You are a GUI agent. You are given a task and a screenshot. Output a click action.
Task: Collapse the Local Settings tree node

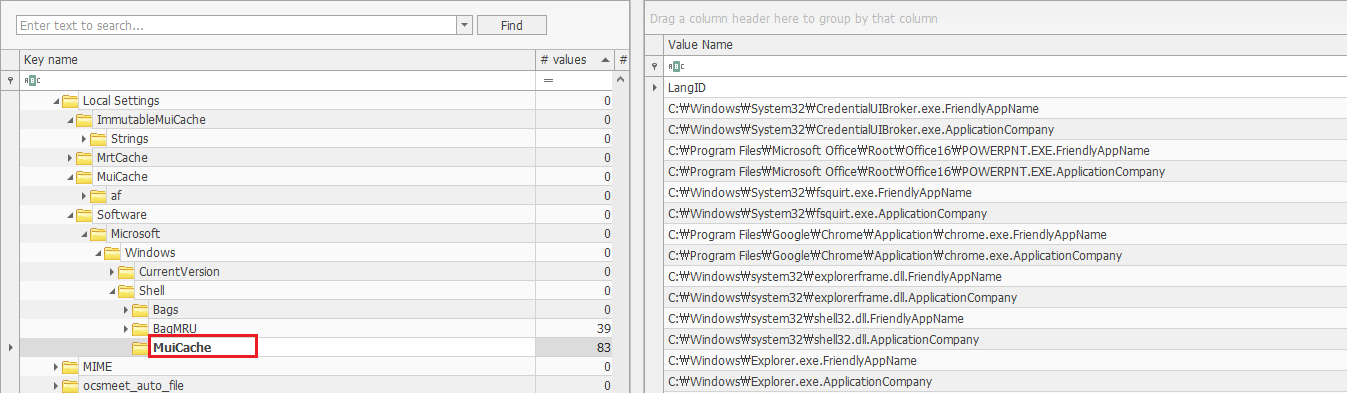click(56, 101)
